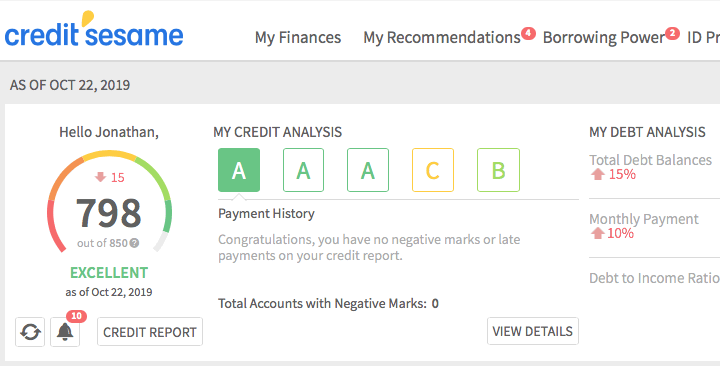Open notifications bell with 10 alerts
The width and height of the screenshot is (720, 366).
tap(65, 332)
